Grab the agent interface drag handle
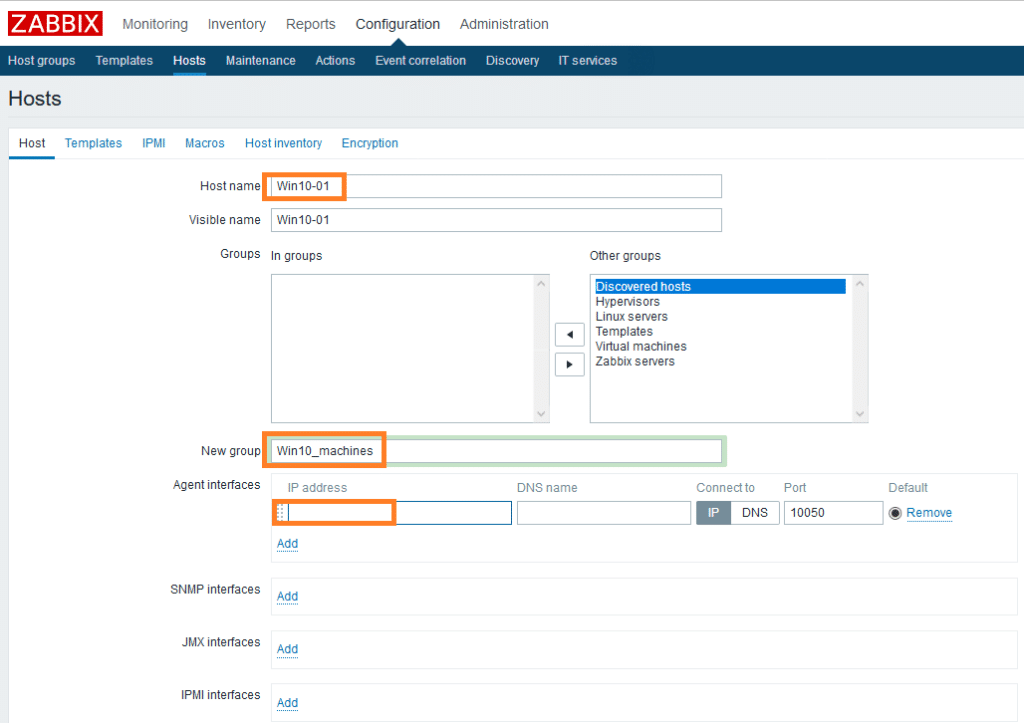 [280, 513]
